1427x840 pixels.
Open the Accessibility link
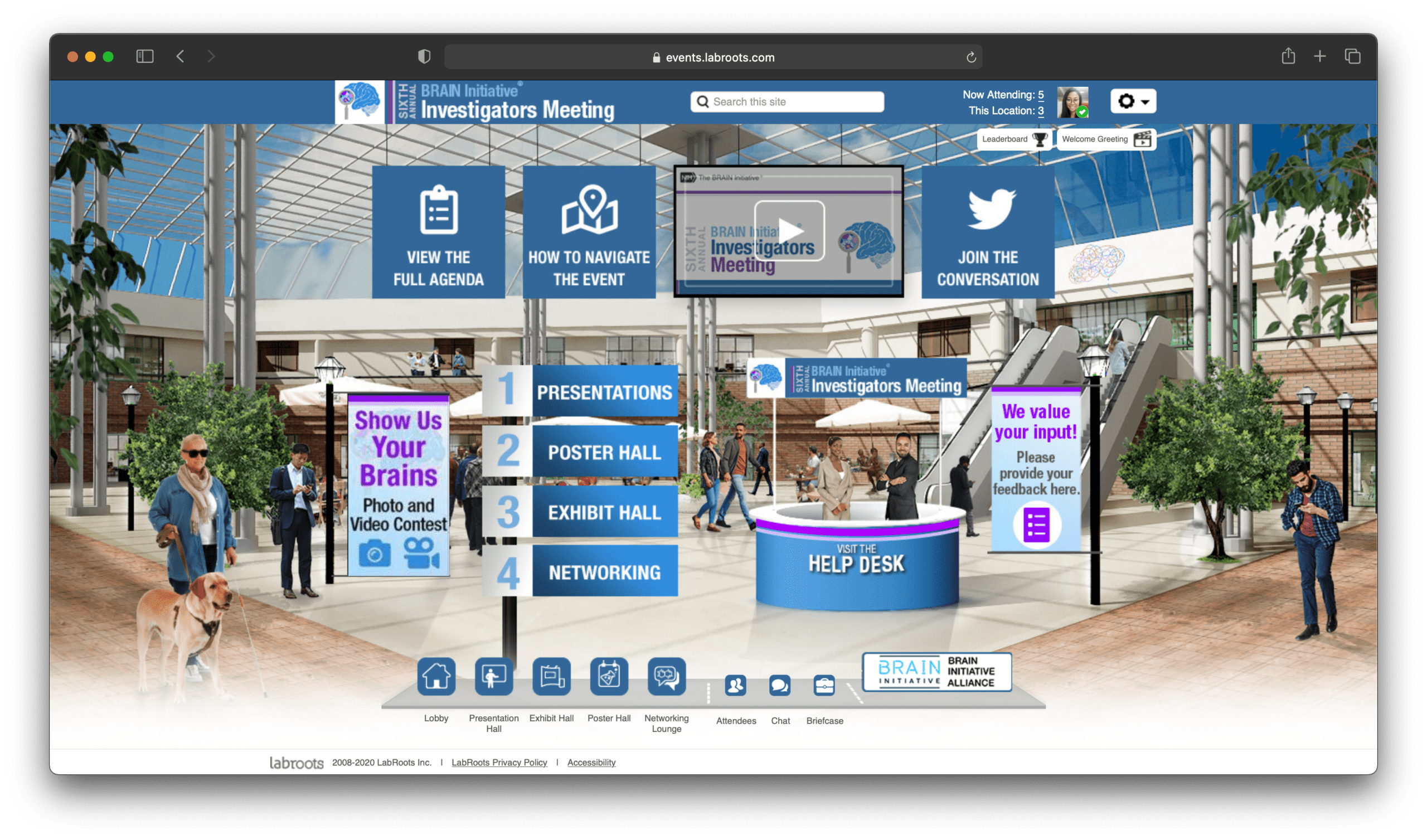point(591,763)
